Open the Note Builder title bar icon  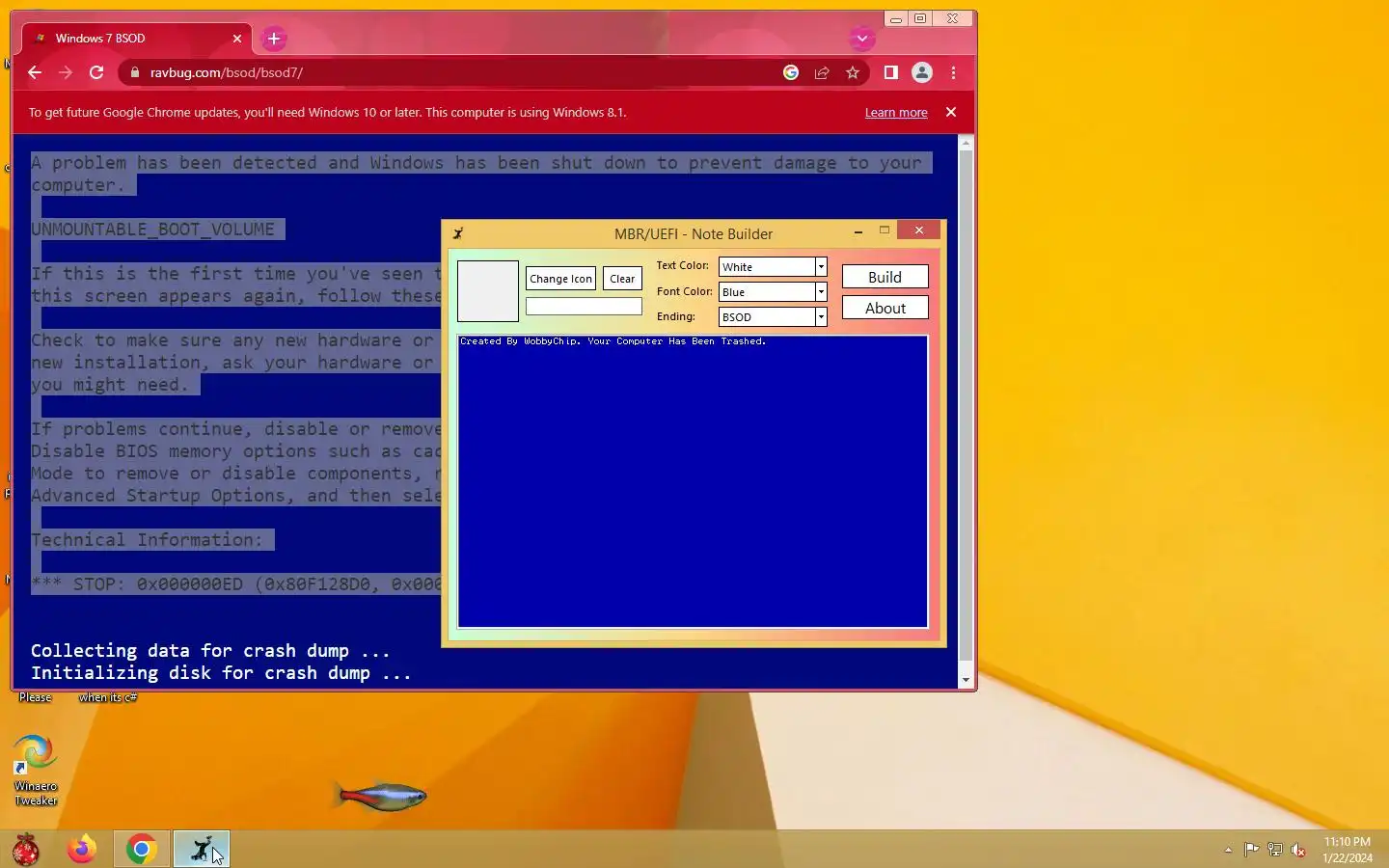click(x=458, y=233)
